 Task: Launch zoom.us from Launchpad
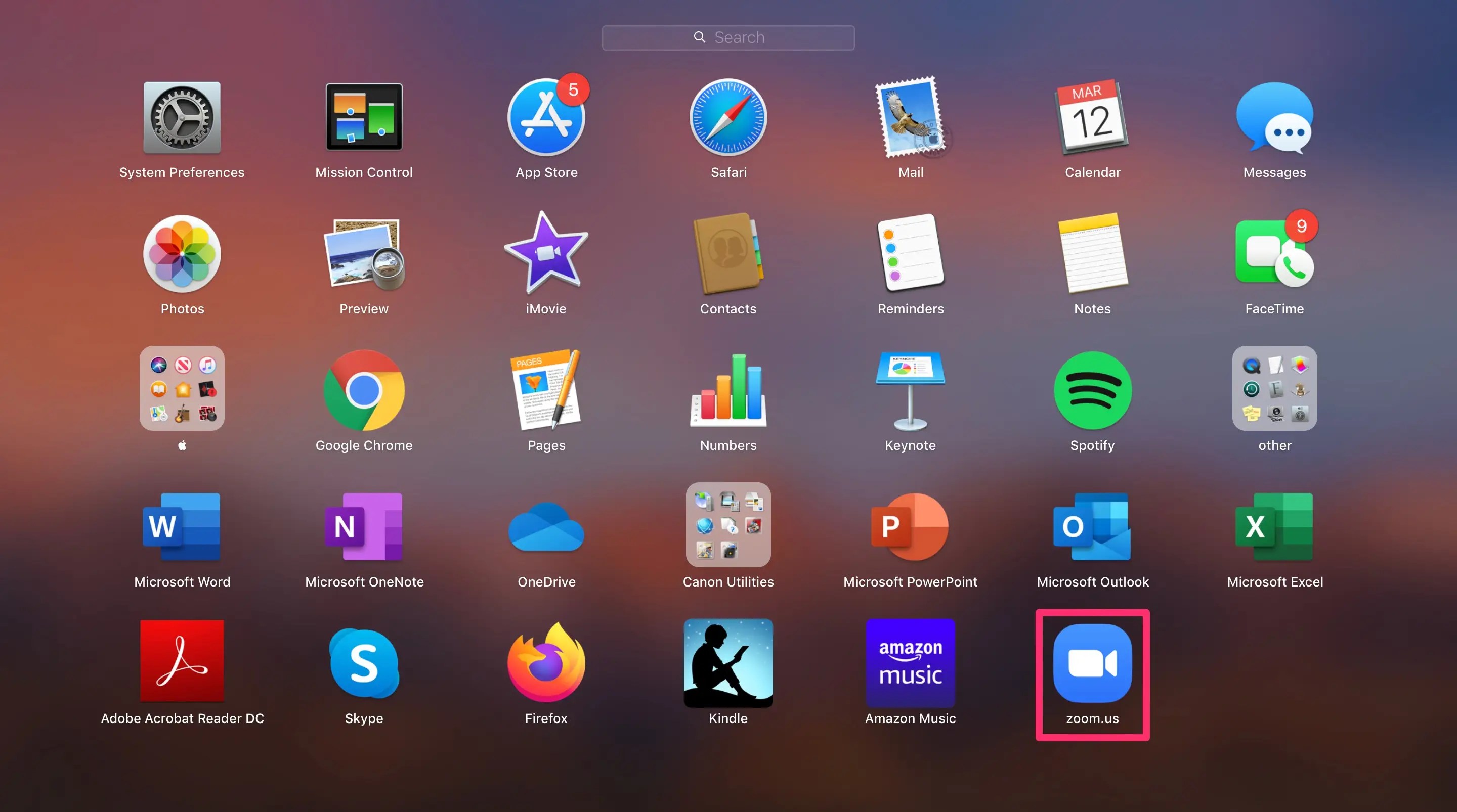[1092, 663]
